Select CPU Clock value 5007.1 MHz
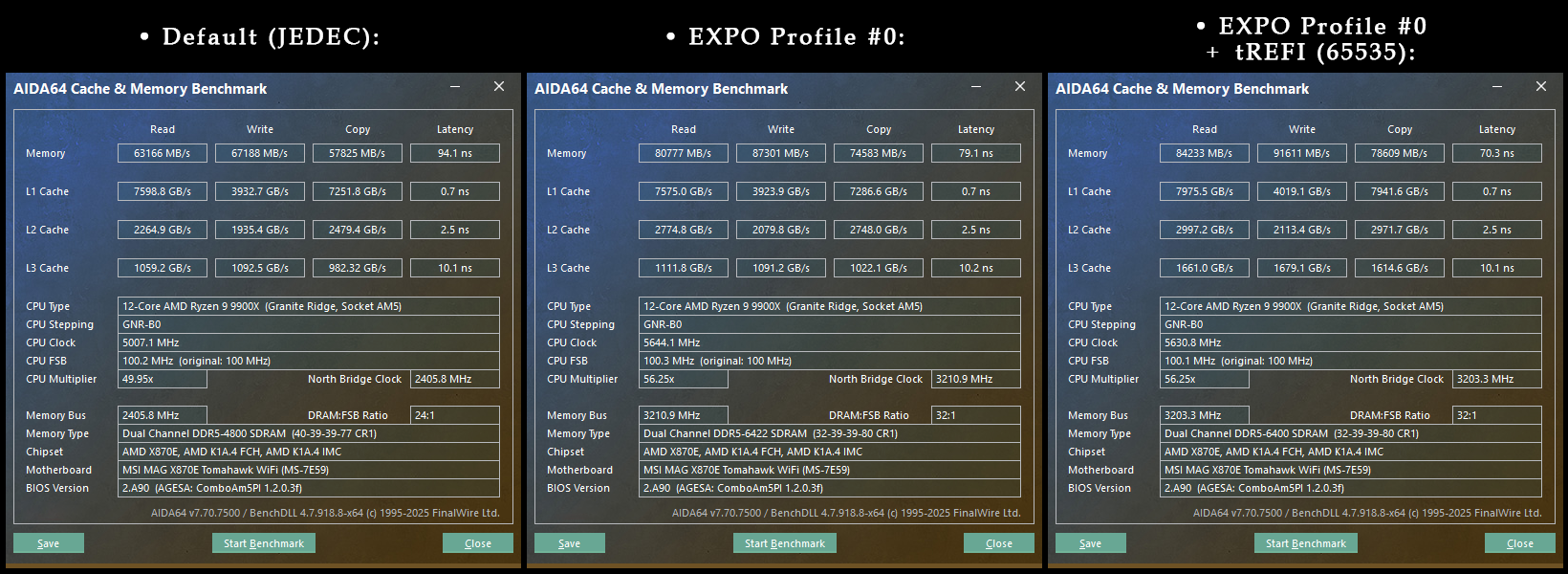1568x574 pixels. click(309, 342)
